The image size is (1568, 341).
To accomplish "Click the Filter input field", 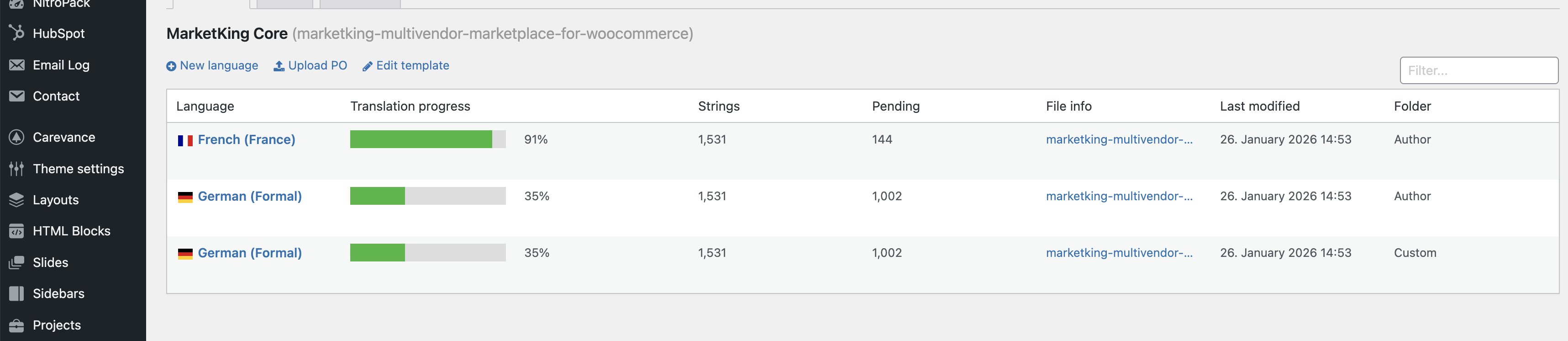I will [x=1479, y=71].
